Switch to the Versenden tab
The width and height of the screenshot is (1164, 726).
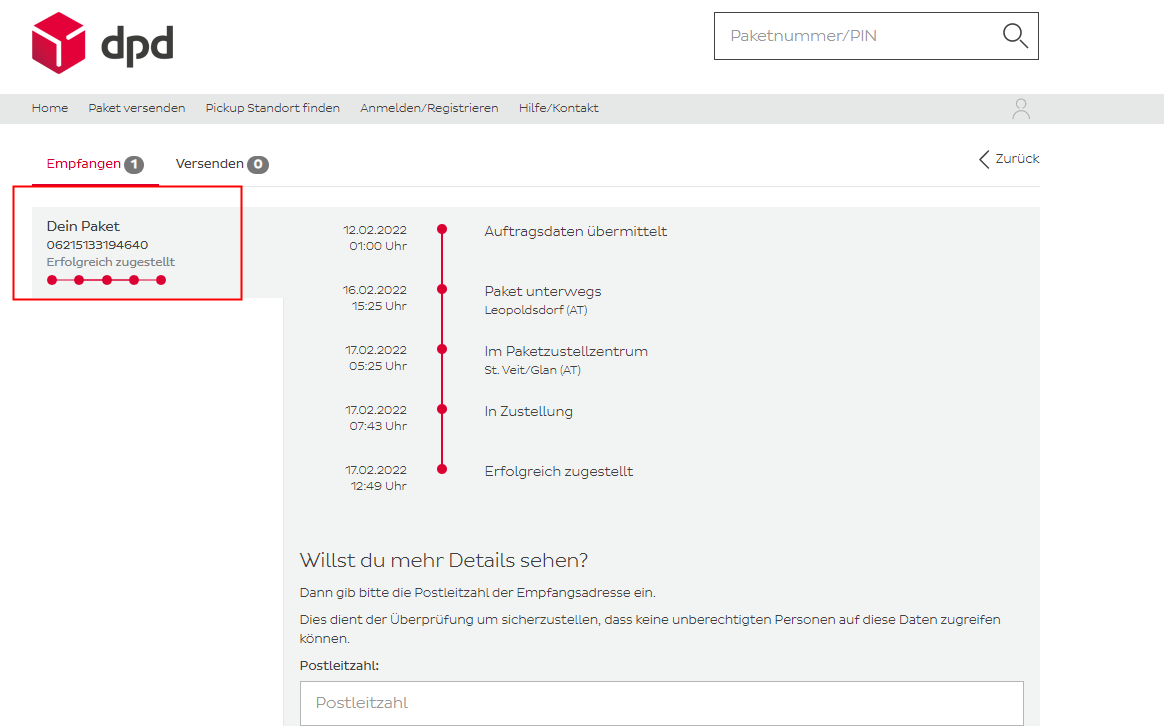(x=209, y=164)
